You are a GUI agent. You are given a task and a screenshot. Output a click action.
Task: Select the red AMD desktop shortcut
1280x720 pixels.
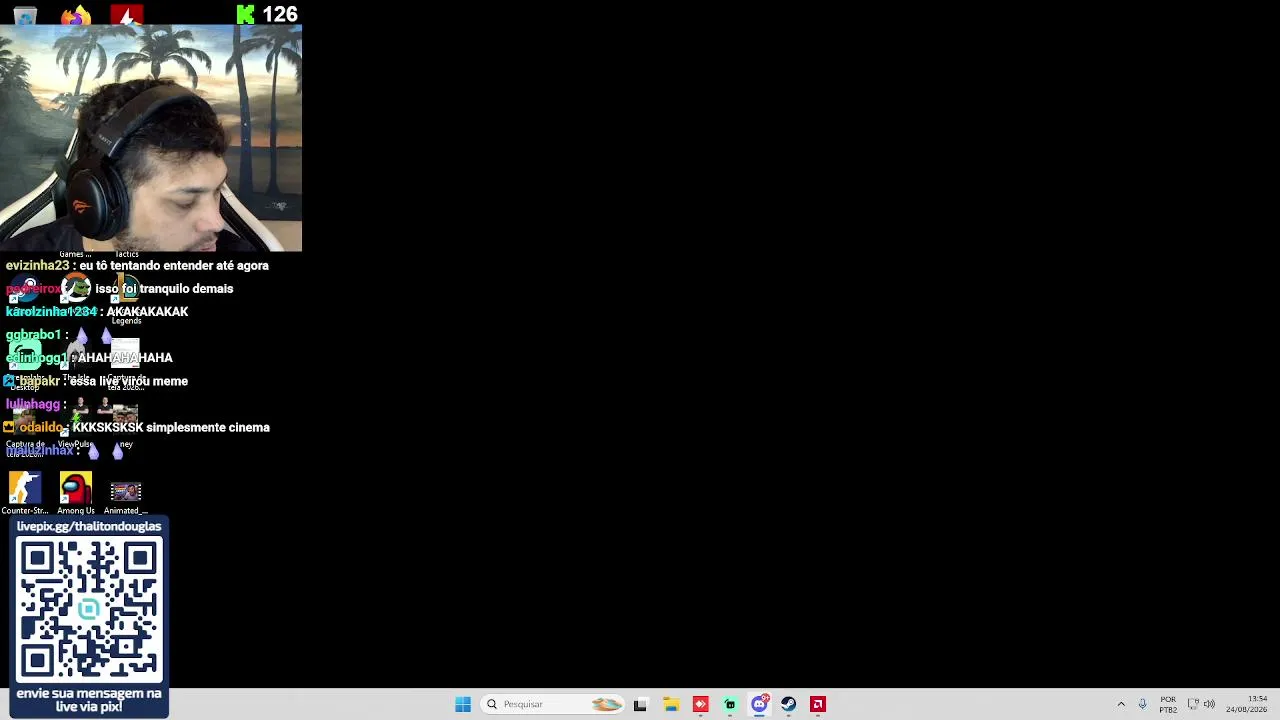pyautogui.click(x=126, y=15)
